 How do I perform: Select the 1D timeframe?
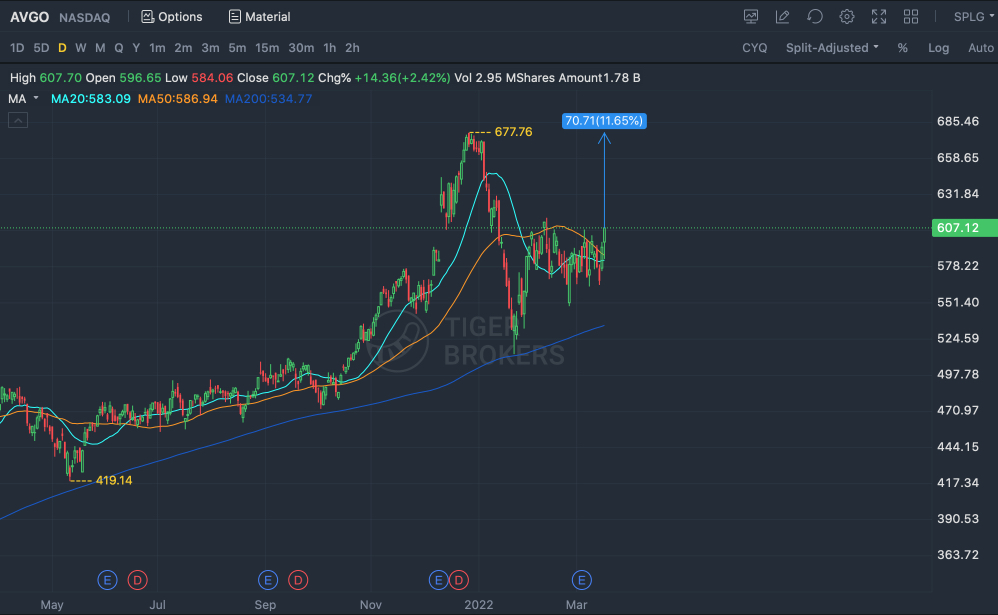[17, 48]
